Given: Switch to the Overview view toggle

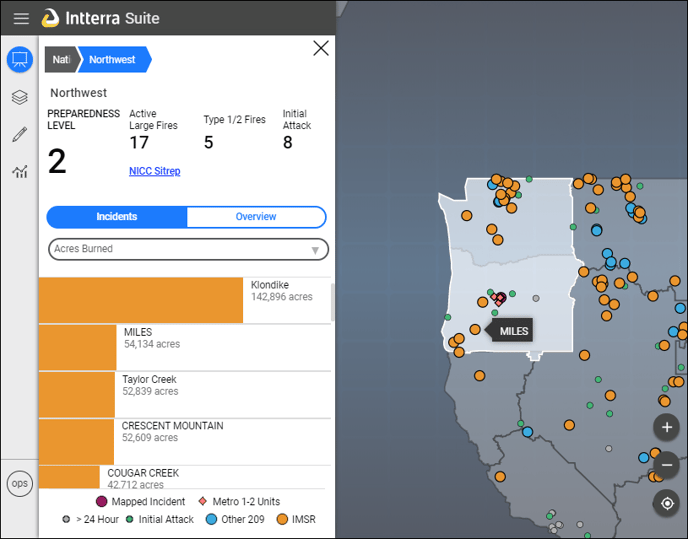Looking at the screenshot, I should [x=256, y=217].
